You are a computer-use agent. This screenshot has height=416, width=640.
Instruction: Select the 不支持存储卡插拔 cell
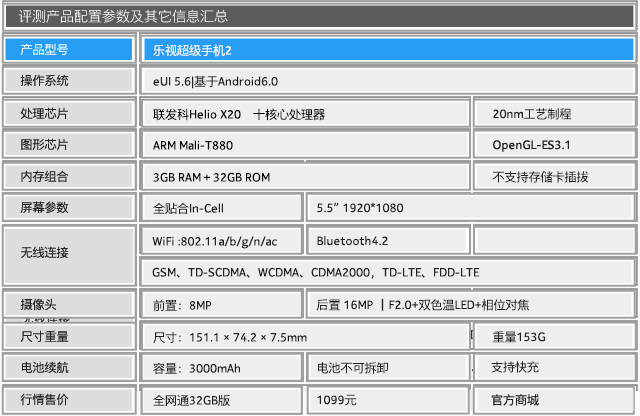tap(553, 177)
